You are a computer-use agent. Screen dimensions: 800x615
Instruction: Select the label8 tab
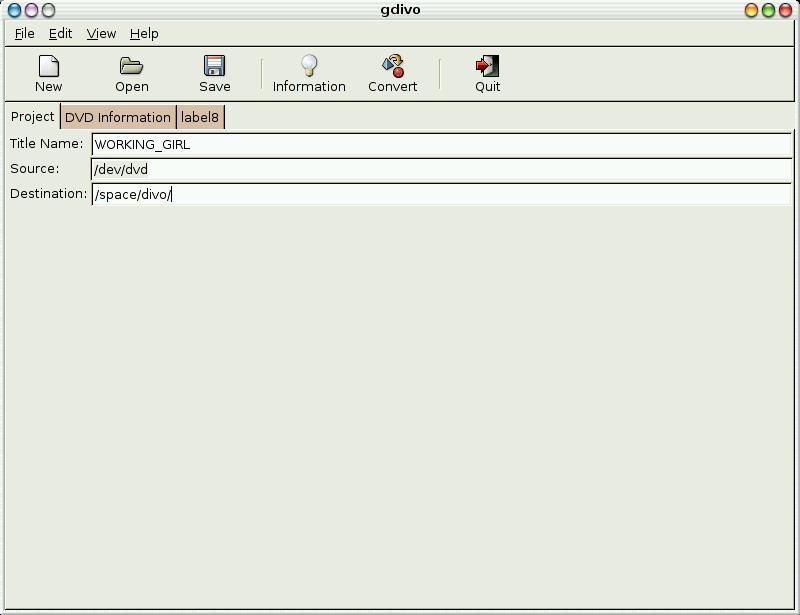(199, 117)
